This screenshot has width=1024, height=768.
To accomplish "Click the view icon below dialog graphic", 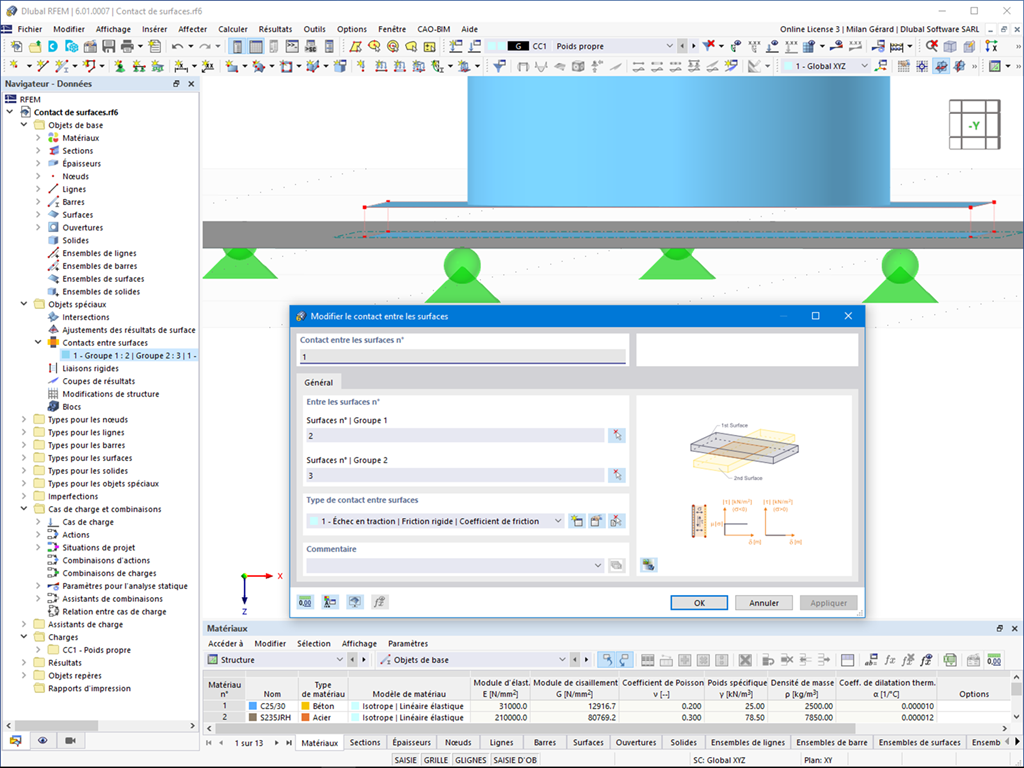I will coord(648,565).
